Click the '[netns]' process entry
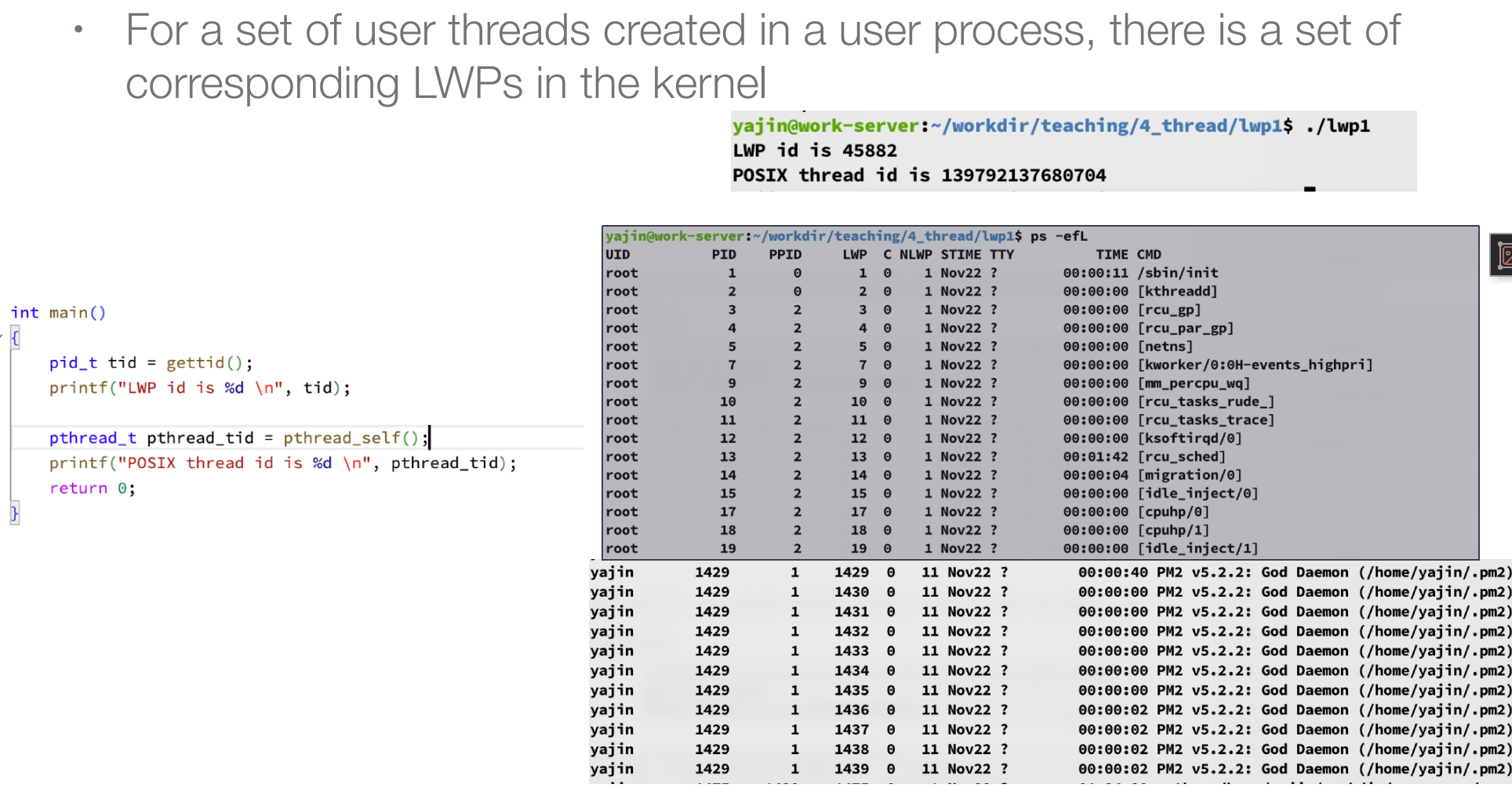1512x806 pixels. (1165, 347)
